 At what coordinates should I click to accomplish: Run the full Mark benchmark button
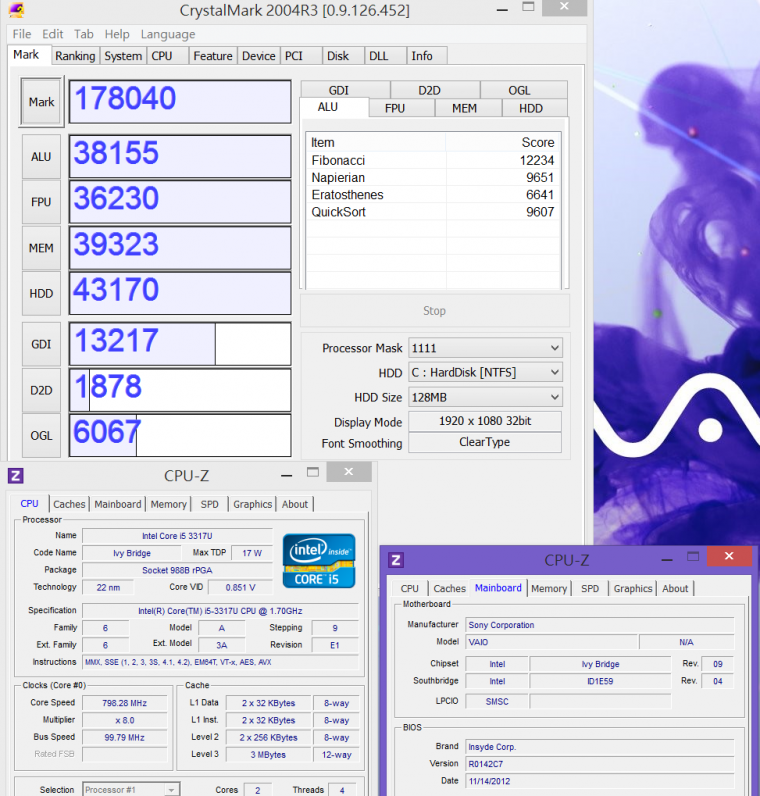click(42, 102)
